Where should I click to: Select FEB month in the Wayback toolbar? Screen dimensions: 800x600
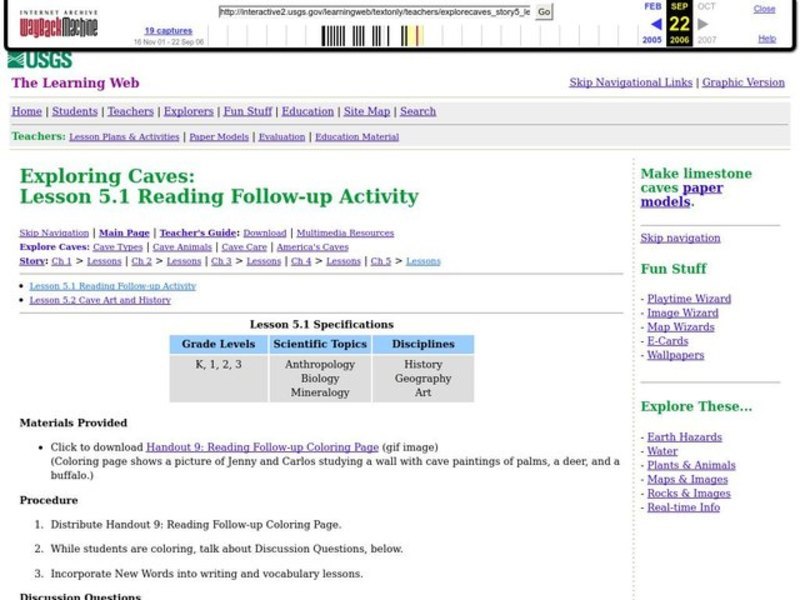[652, 6]
